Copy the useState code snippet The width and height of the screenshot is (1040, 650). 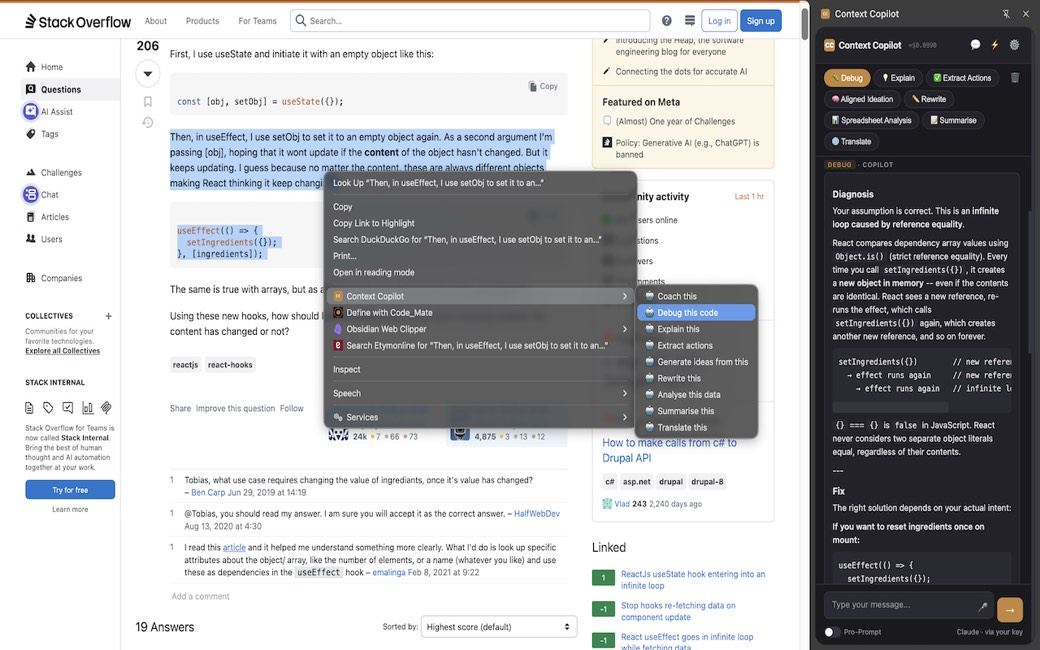[543, 86]
